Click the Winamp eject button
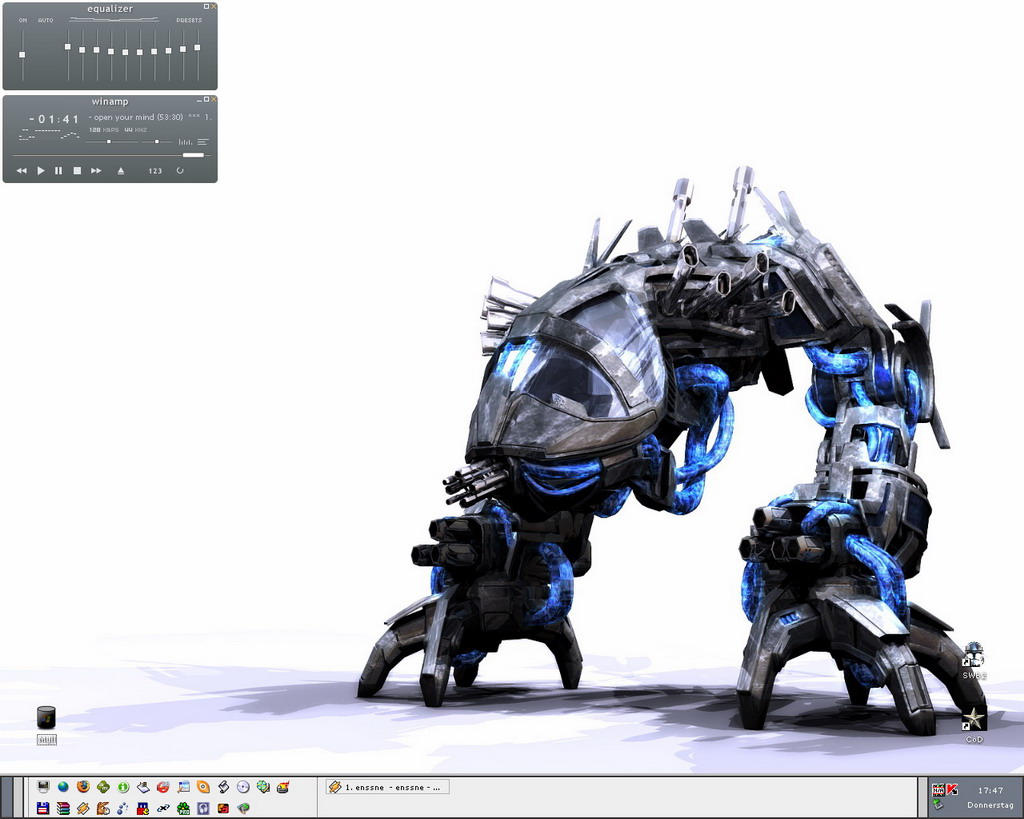The height and width of the screenshot is (819, 1024). pos(120,170)
